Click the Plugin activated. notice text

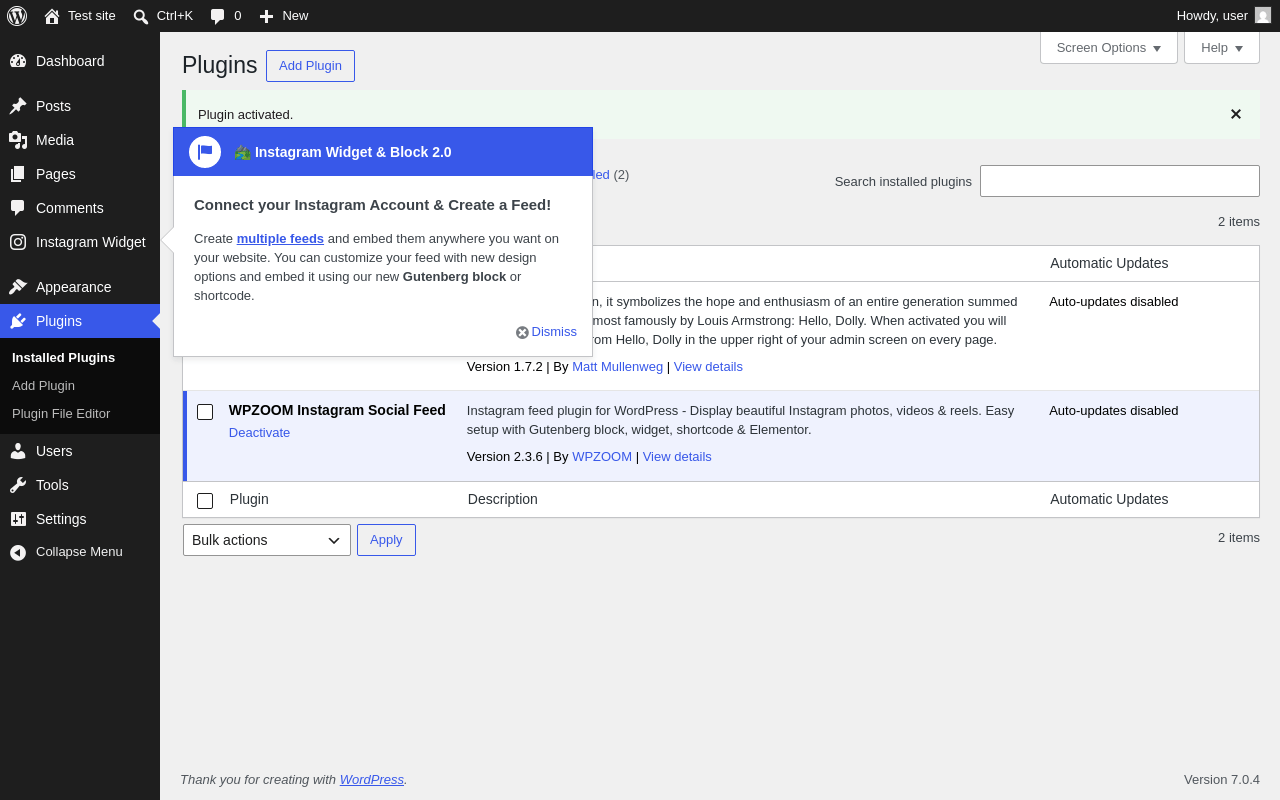coord(246,114)
